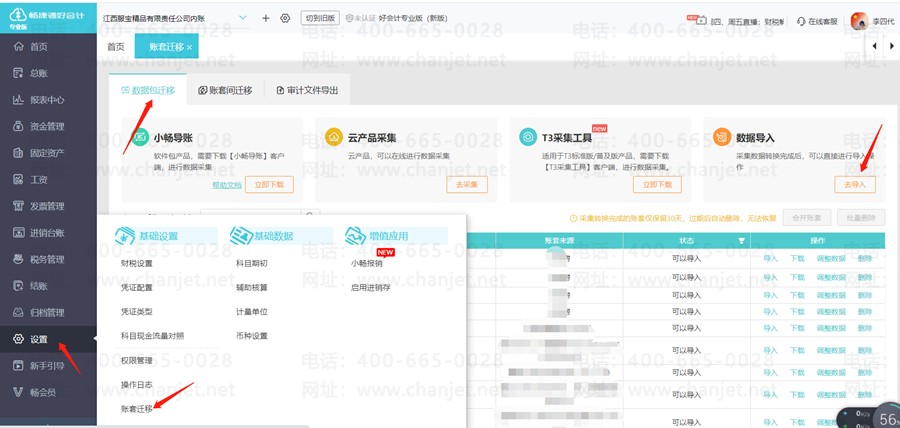Open 凭证配置 in settings menu
The width and height of the screenshot is (900, 428).
[137, 287]
